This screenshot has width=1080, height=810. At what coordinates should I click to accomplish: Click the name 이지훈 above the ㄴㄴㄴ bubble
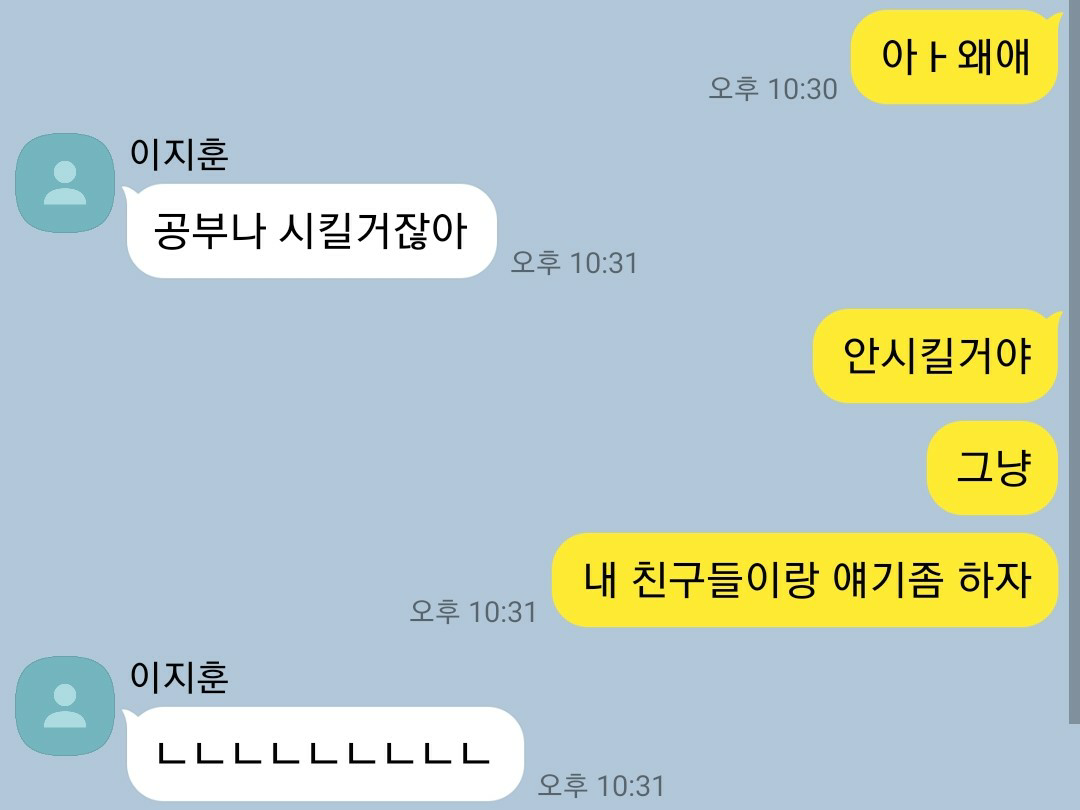point(179,676)
